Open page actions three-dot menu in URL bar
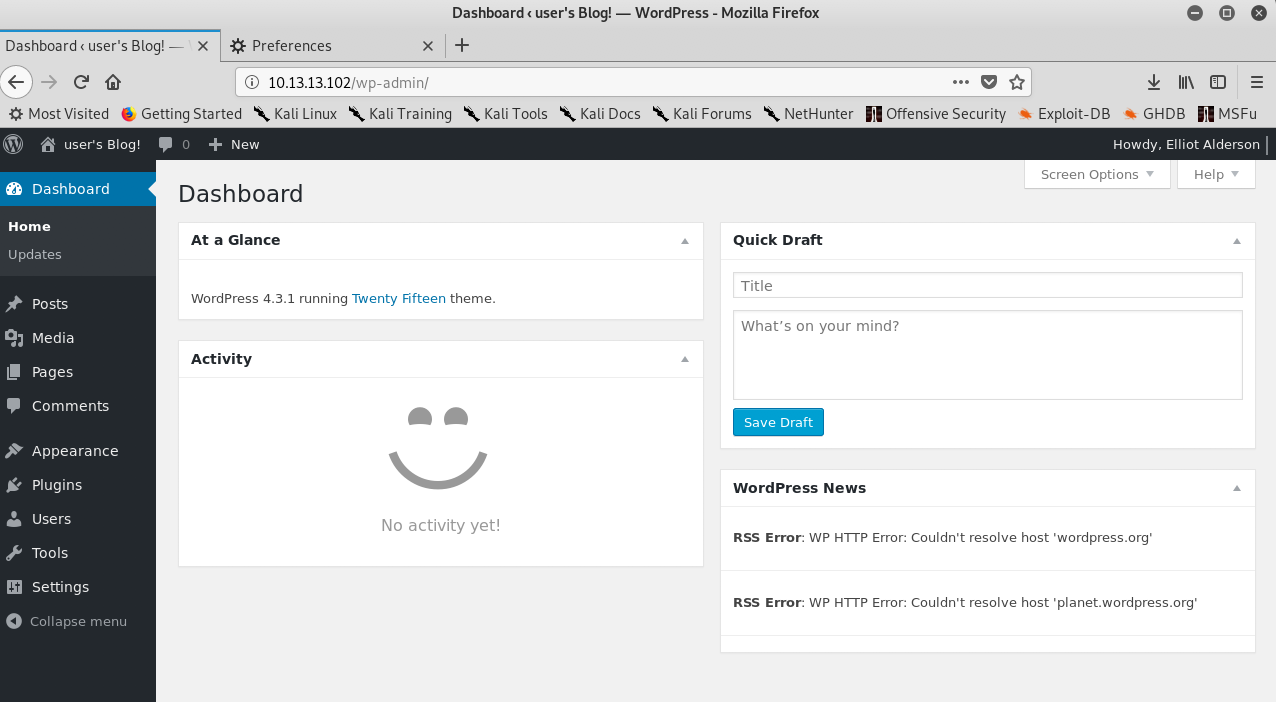1276x702 pixels. tap(961, 82)
